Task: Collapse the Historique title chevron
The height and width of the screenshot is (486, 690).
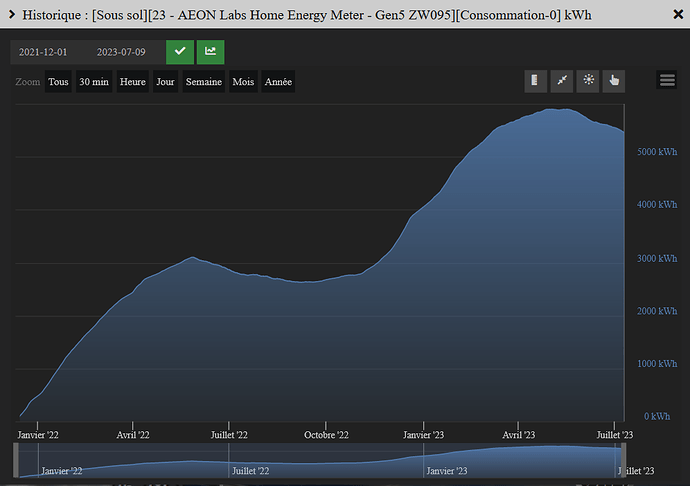Action: coord(10,16)
